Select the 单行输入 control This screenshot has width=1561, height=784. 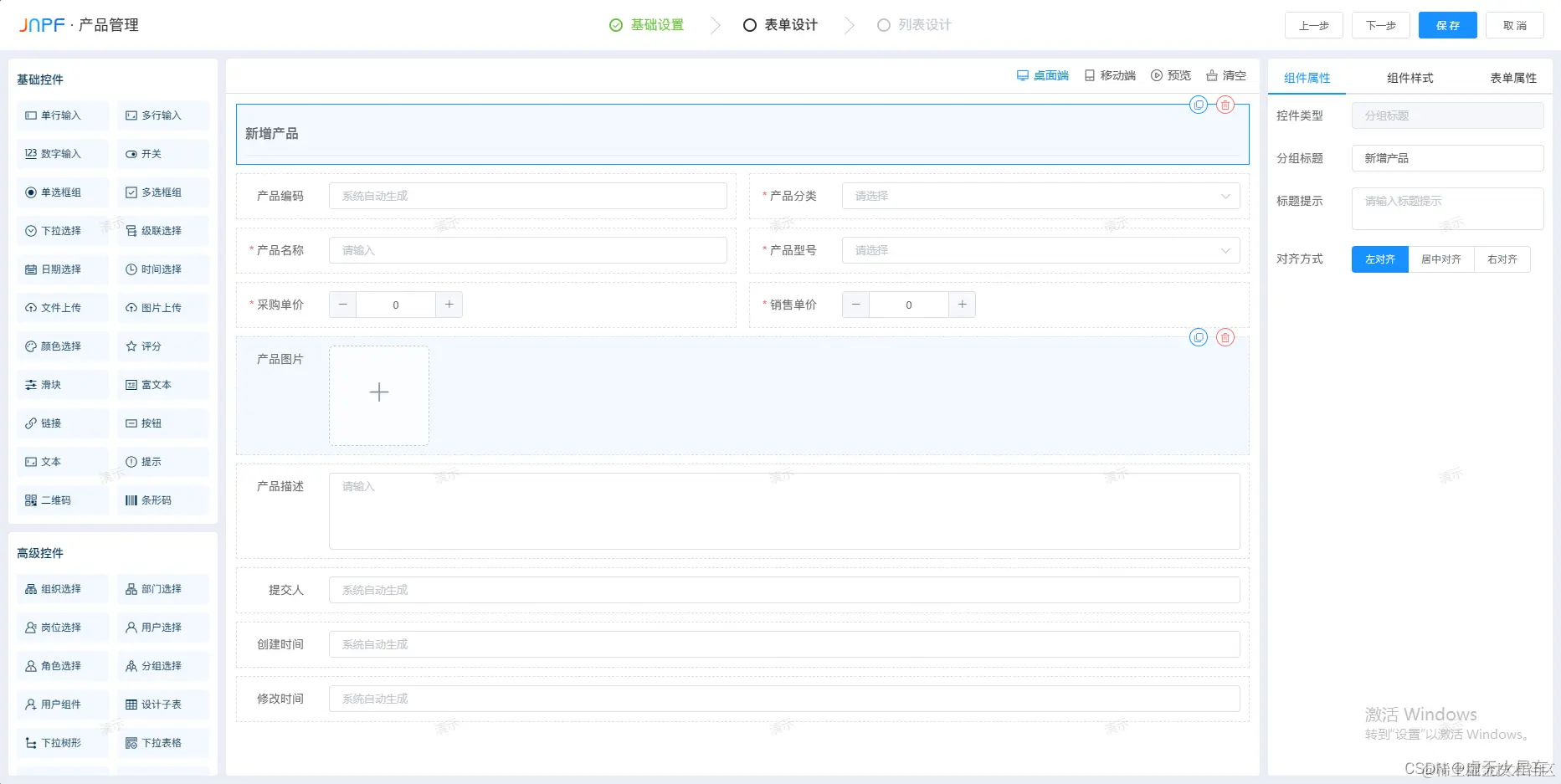(x=63, y=115)
